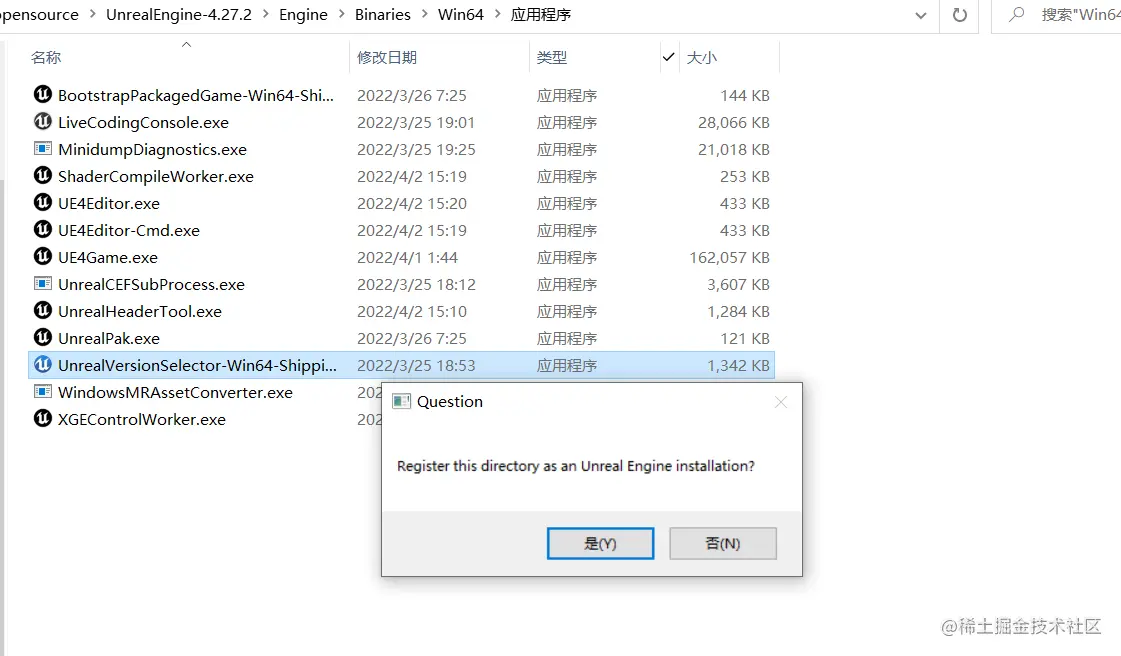Select WindowsMRAssetConverter.exe file name
1121x656 pixels.
175,392
